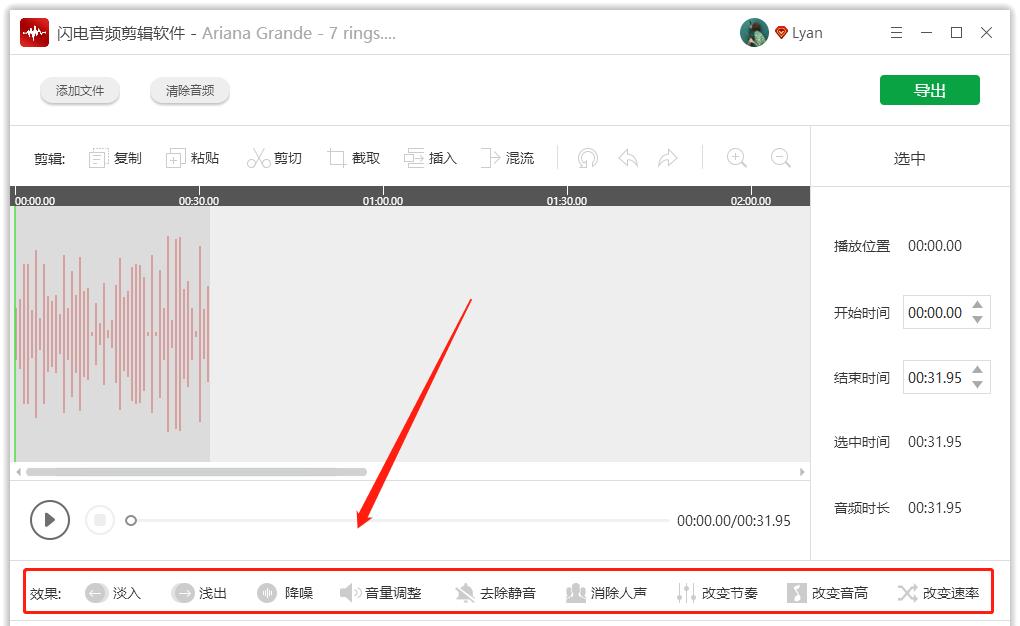
Task: Add a file using 添加文件
Action: tap(80, 89)
